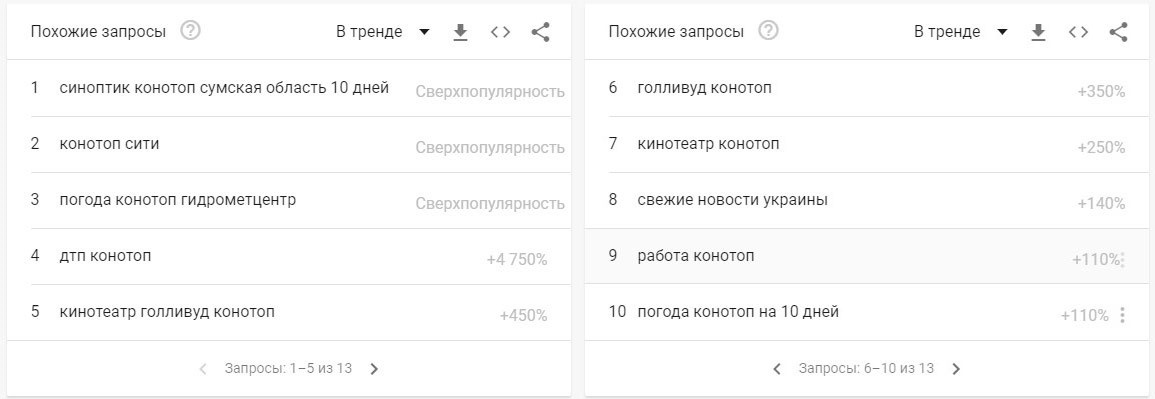
Task: Click help icon beside the right 'Похожие запросы'
Action: pos(768,32)
